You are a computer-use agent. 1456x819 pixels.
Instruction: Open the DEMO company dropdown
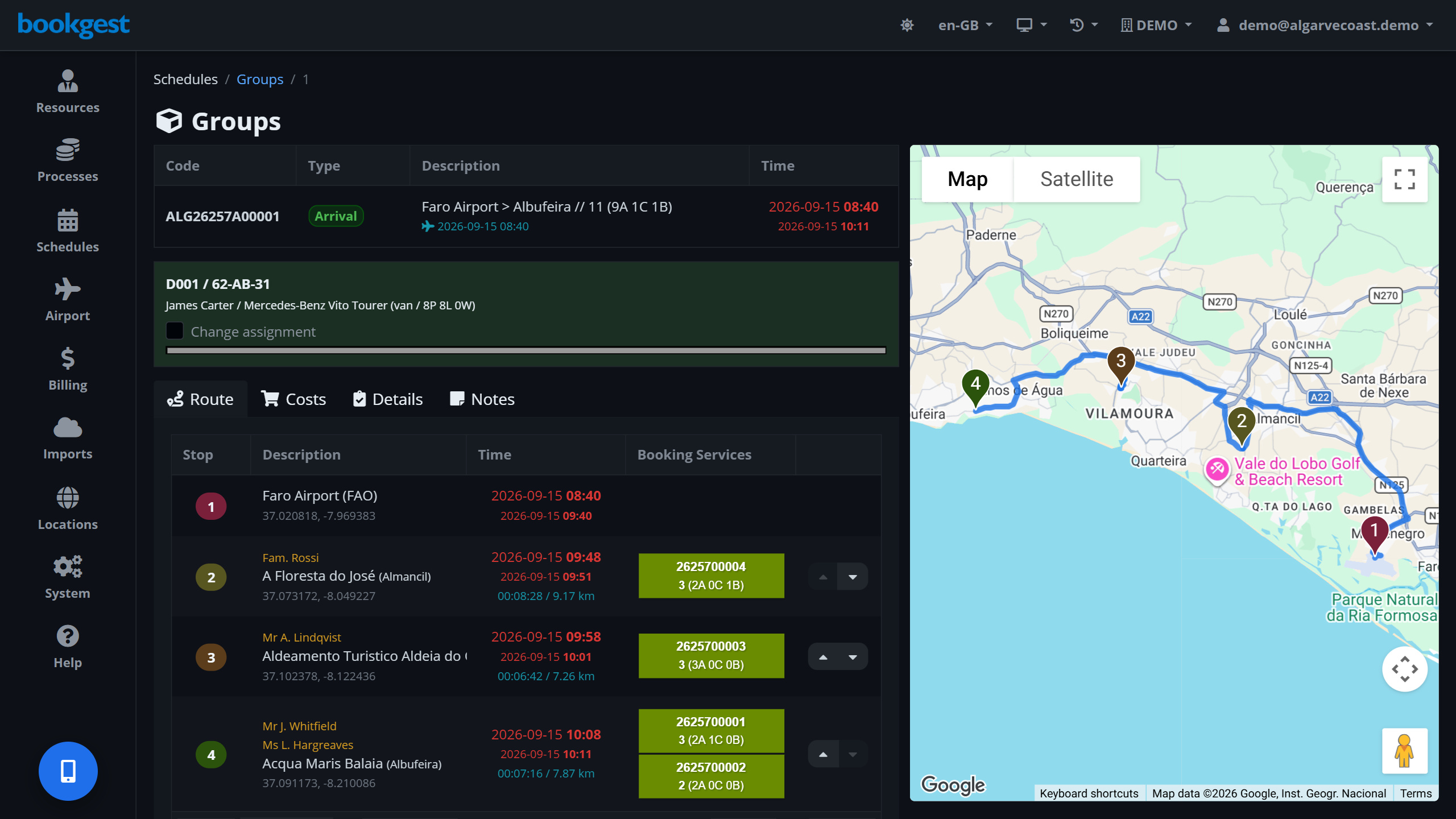[1156, 25]
